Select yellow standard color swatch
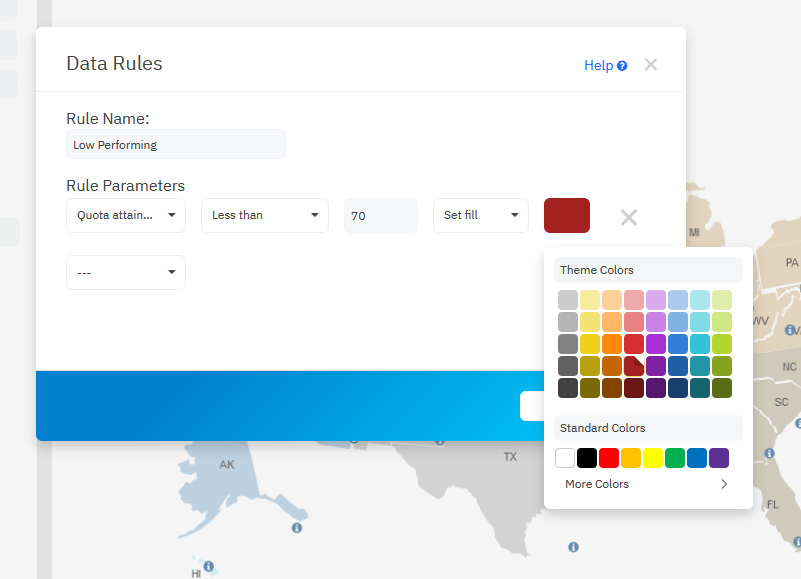The height and width of the screenshot is (579, 801). coord(653,458)
